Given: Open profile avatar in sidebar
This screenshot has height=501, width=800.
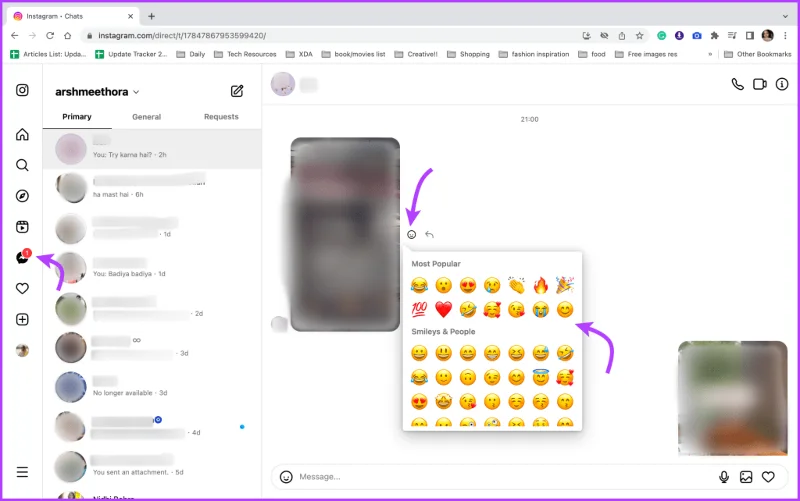Looking at the screenshot, I should 22,350.
